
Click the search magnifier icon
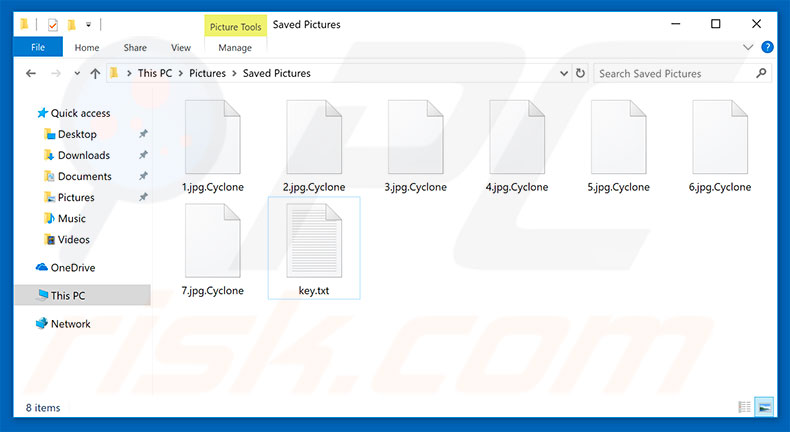761,74
